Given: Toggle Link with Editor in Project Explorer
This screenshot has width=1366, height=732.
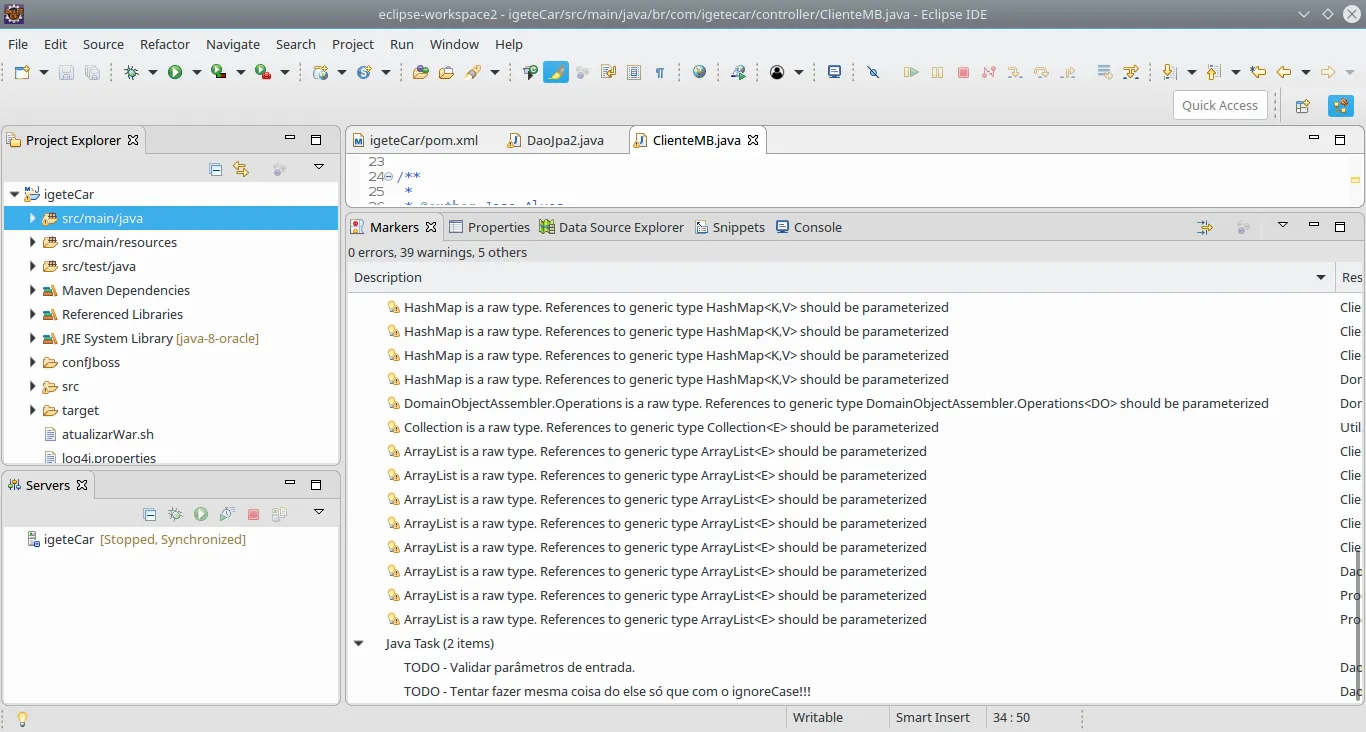Looking at the screenshot, I should pos(241,169).
